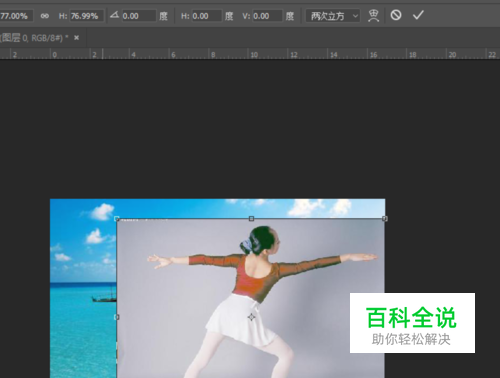Edit the height percentage field 76.99%
The image size is (500, 378).
pyautogui.click(x=86, y=16)
